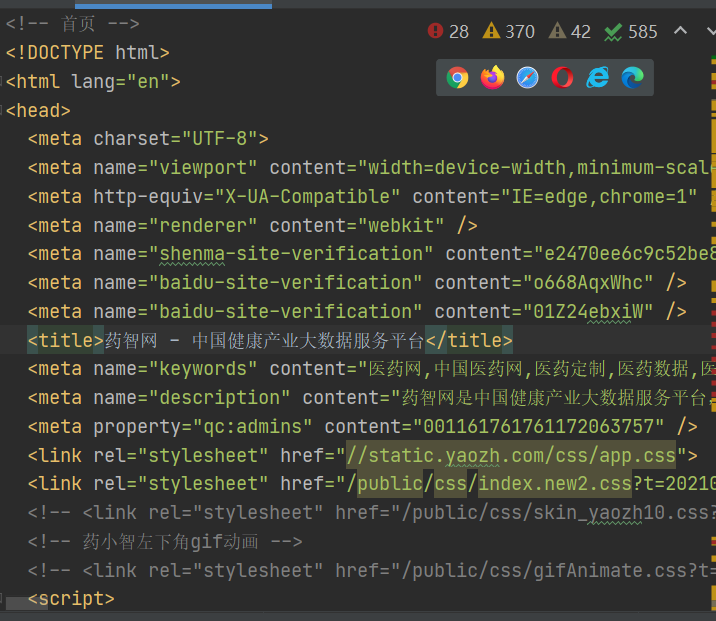Click the qc:admins property value
This screenshot has height=621, width=716.
tap(252, 426)
